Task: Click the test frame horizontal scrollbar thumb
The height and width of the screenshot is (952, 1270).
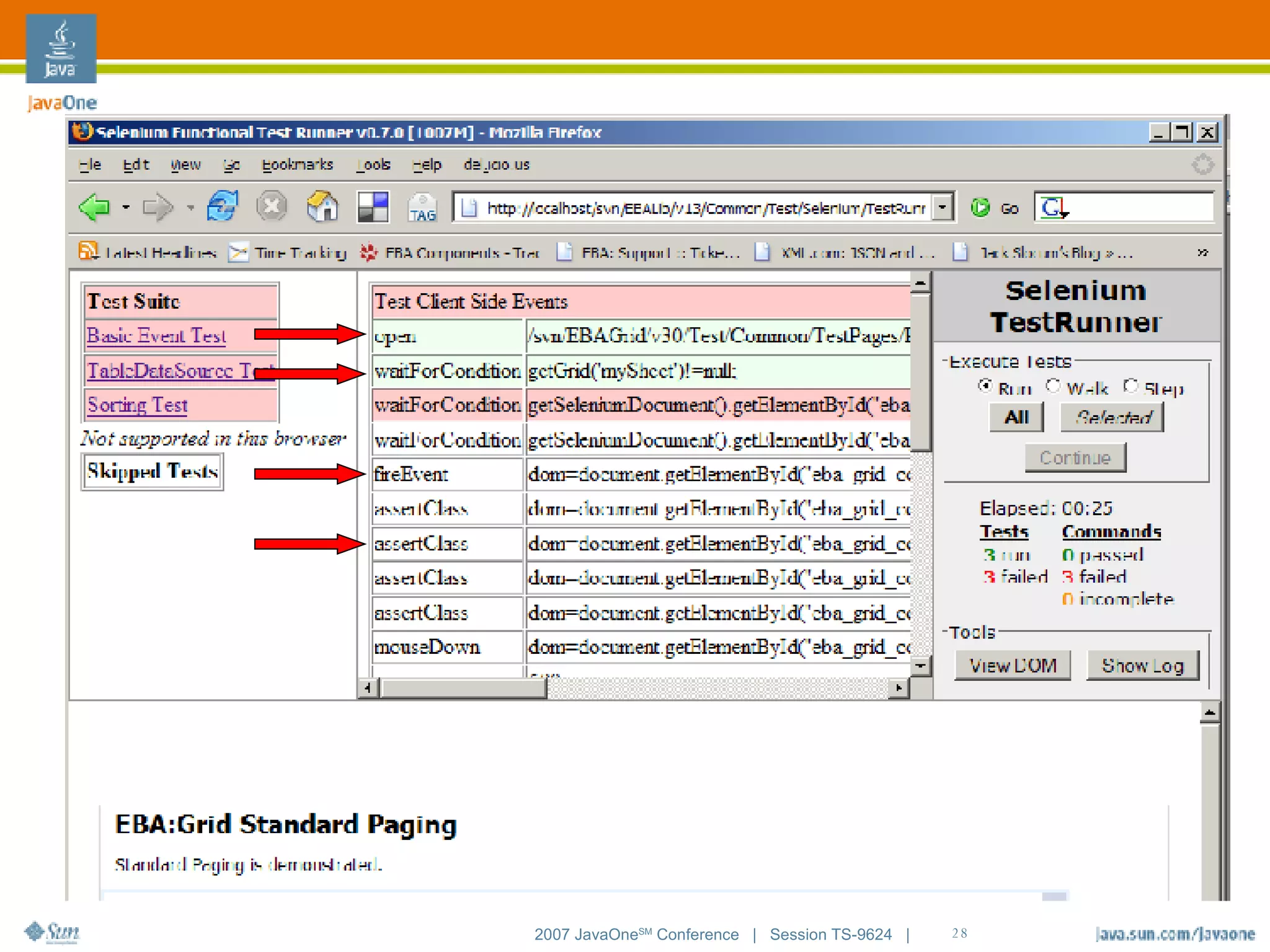Action: 463,688
